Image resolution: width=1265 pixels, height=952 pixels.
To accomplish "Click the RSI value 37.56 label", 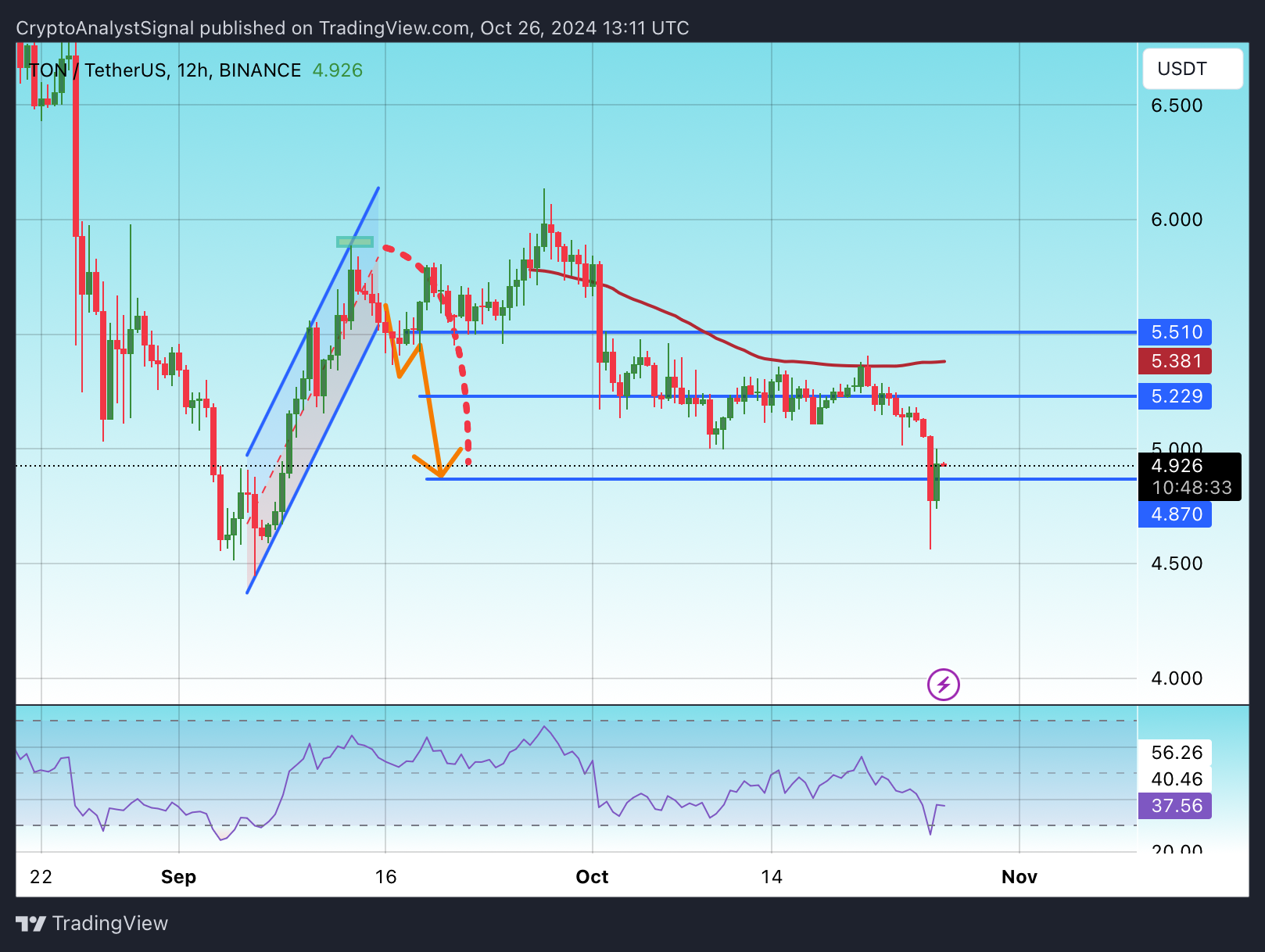I will [x=1175, y=806].
